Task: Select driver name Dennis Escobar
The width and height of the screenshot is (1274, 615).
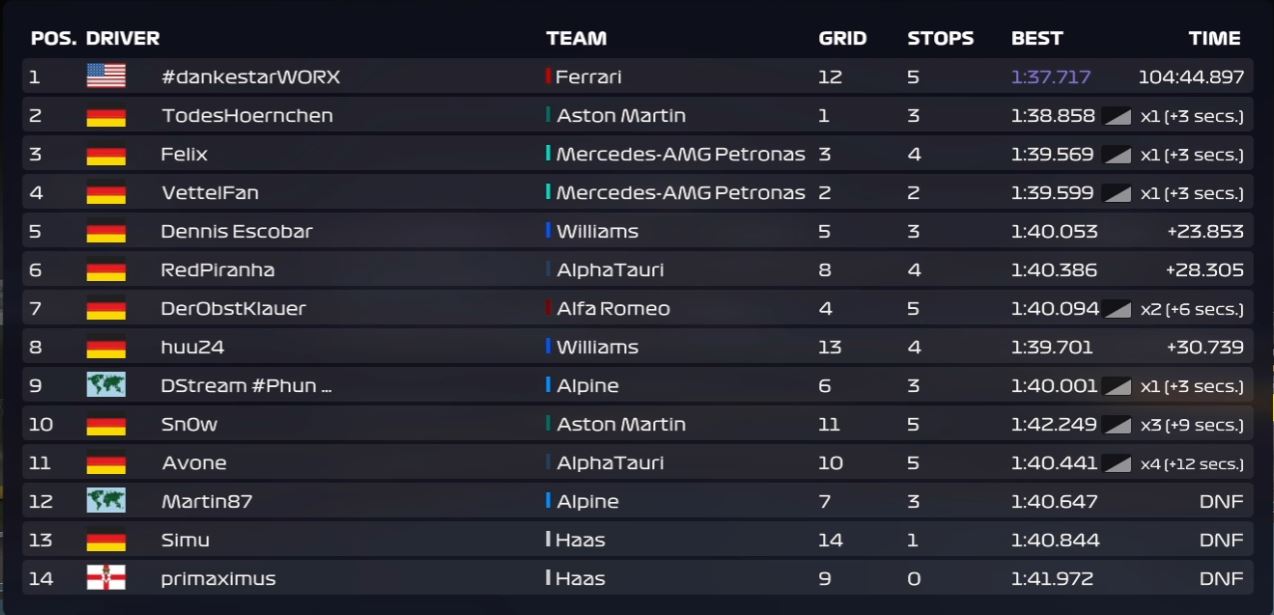Action: [x=236, y=231]
